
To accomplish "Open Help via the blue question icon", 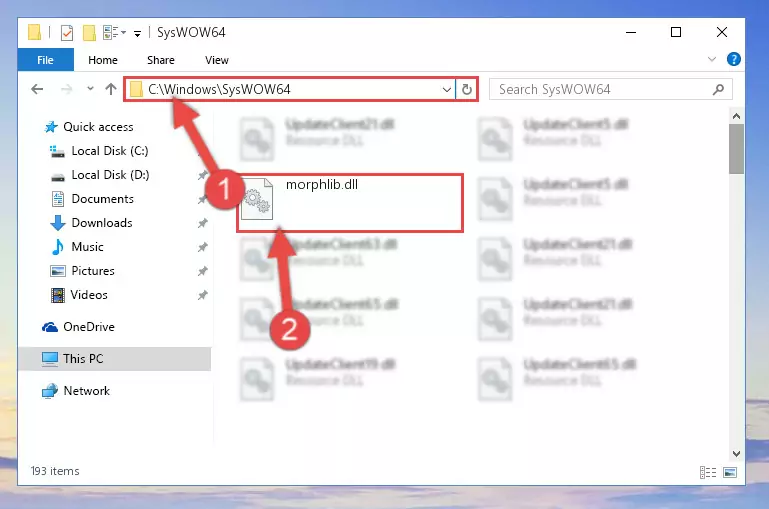I will [733, 59].
